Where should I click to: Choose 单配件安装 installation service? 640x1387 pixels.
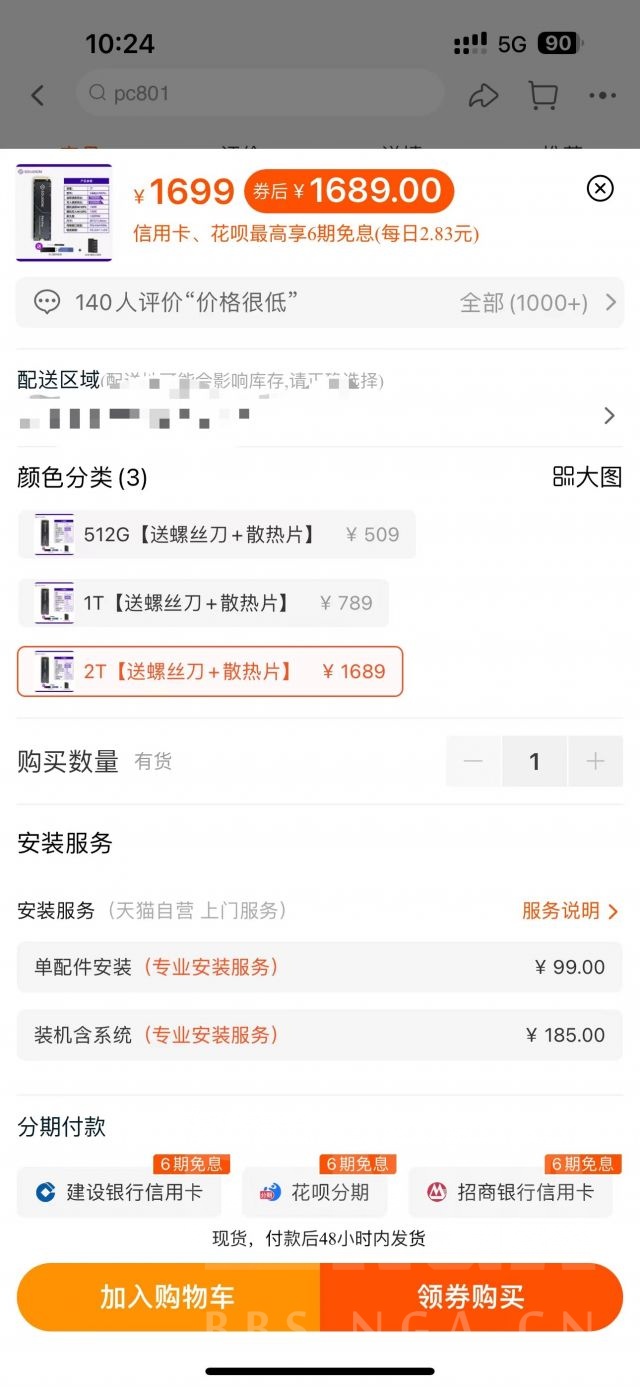319,967
